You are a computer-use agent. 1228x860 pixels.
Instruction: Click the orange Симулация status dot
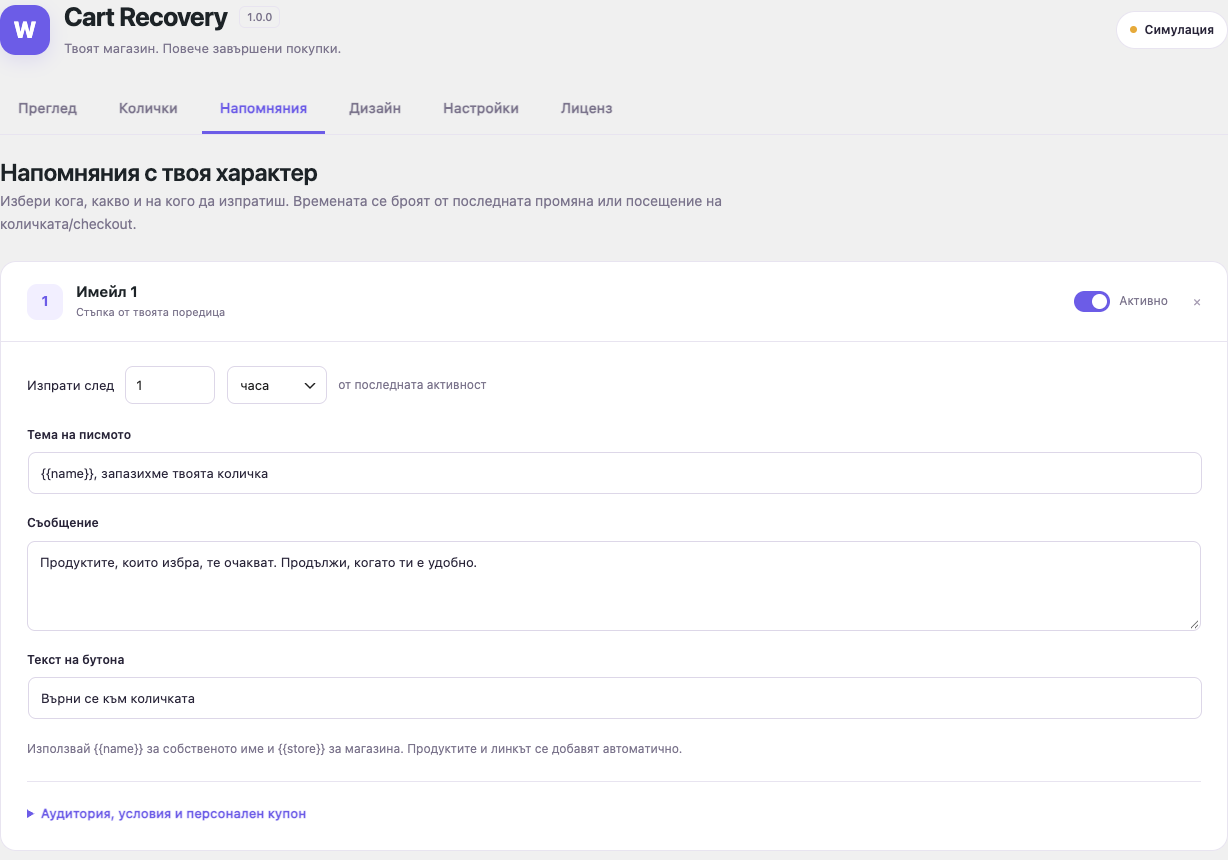coord(1133,30)
